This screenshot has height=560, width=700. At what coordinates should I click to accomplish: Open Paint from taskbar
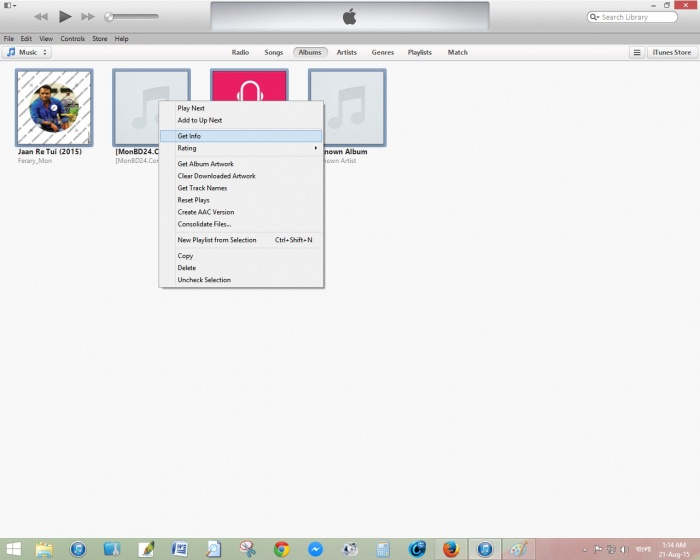click(518, 549)
